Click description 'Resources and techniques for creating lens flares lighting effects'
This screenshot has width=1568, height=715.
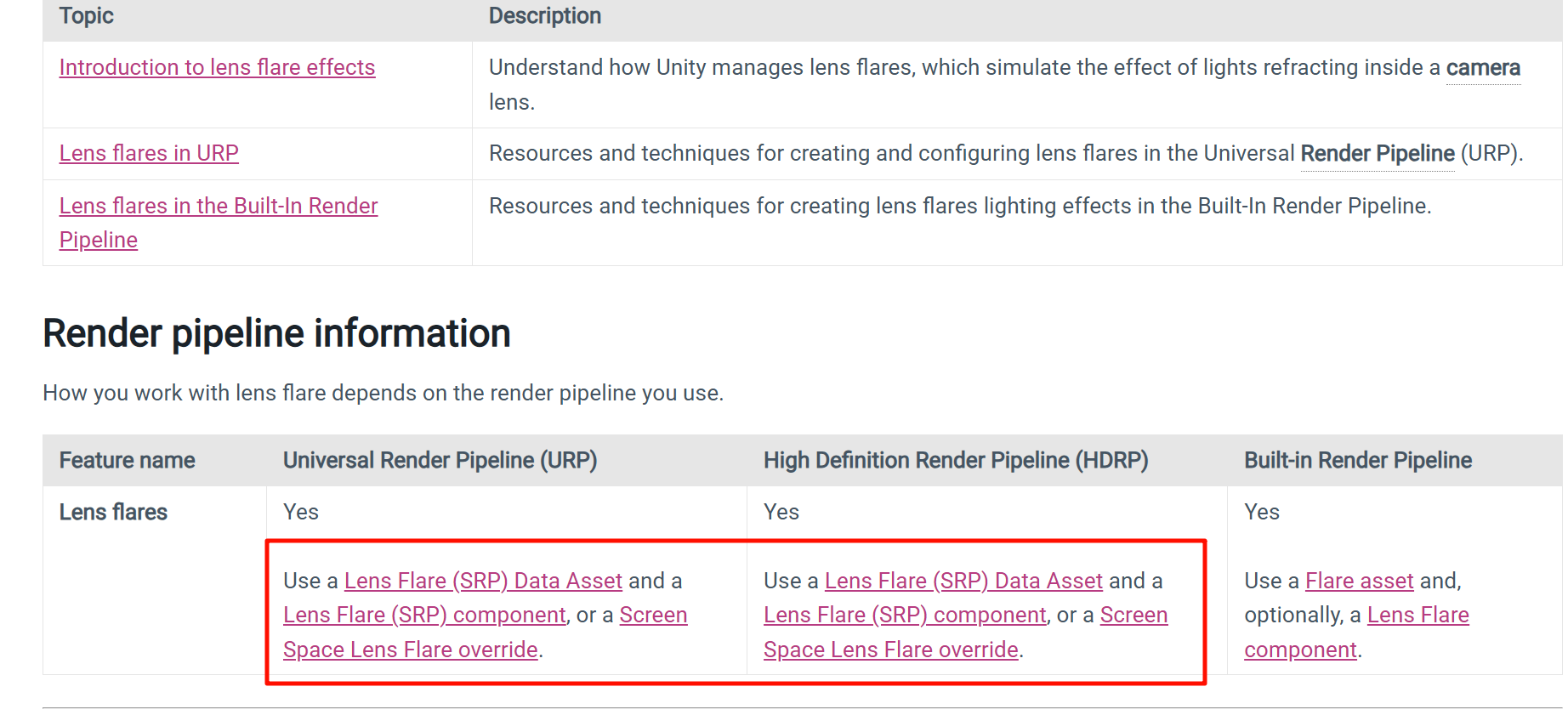tap(960, 206)
